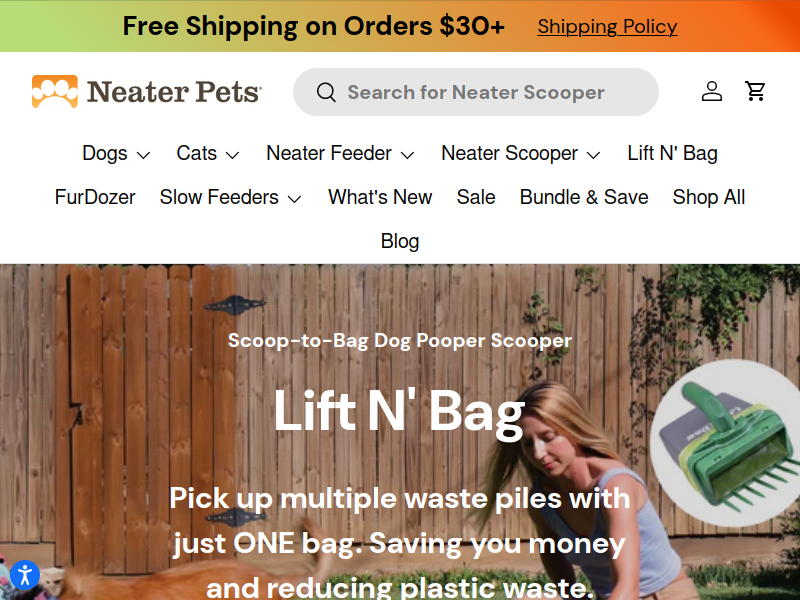Viewport: 800px width, 600px height.
Task: Focus the Search for Neater Scooper field
Action: click(476, 92)
